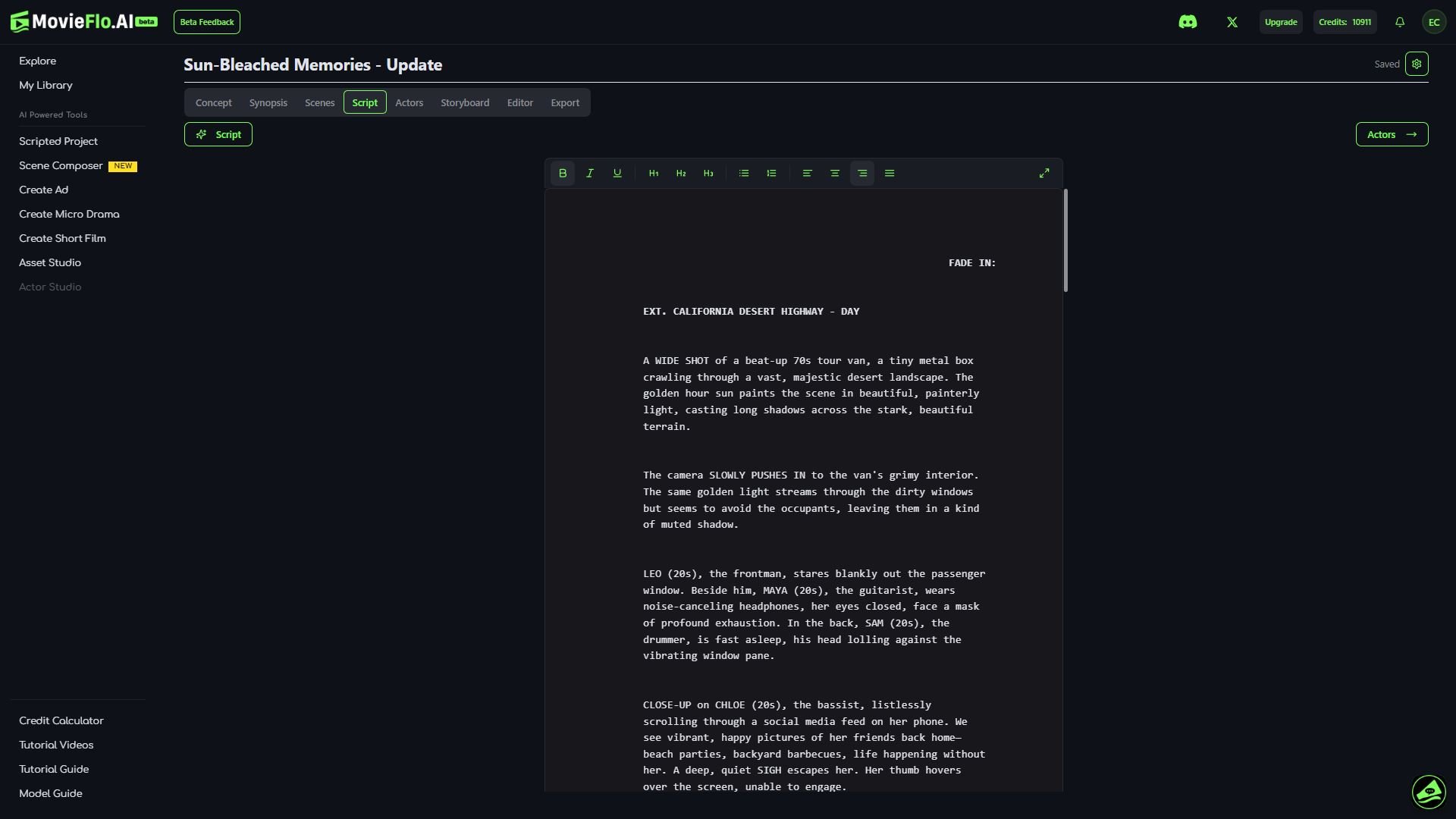Open project settings via the gear icon
This screenshot has height=819, width=1456.
(x=1417, y=64)
